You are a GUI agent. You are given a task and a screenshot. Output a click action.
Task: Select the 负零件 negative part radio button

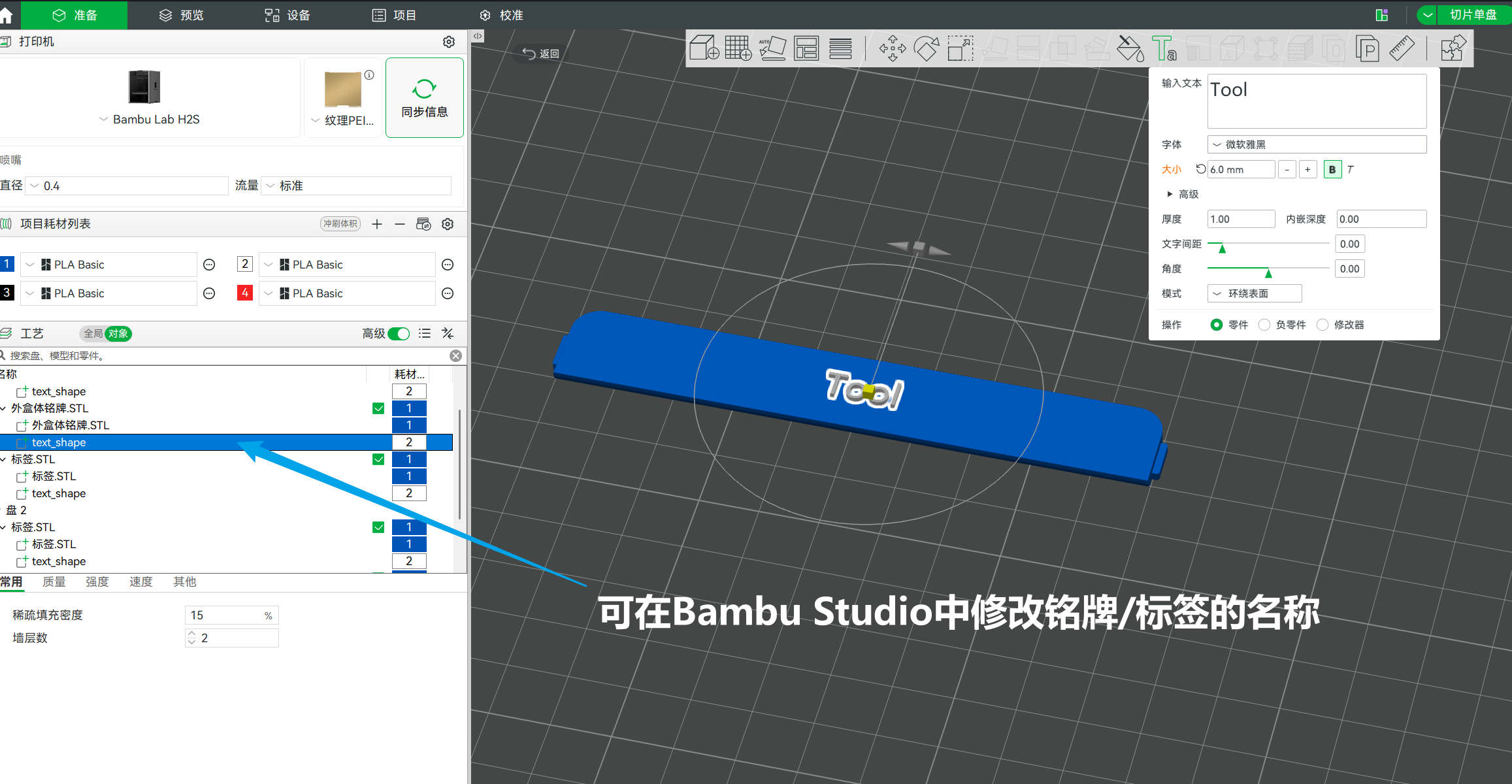click(1264, 325)
